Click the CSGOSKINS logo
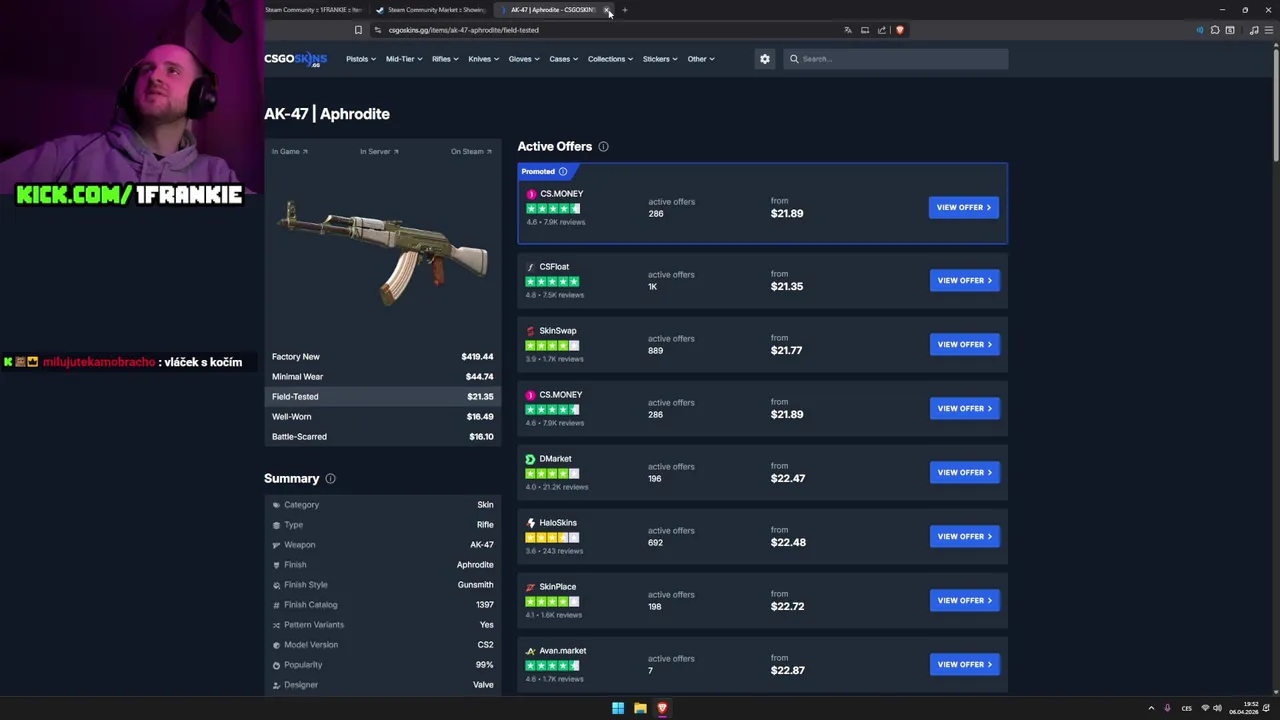1280x720 pixels. coord(295,59)
